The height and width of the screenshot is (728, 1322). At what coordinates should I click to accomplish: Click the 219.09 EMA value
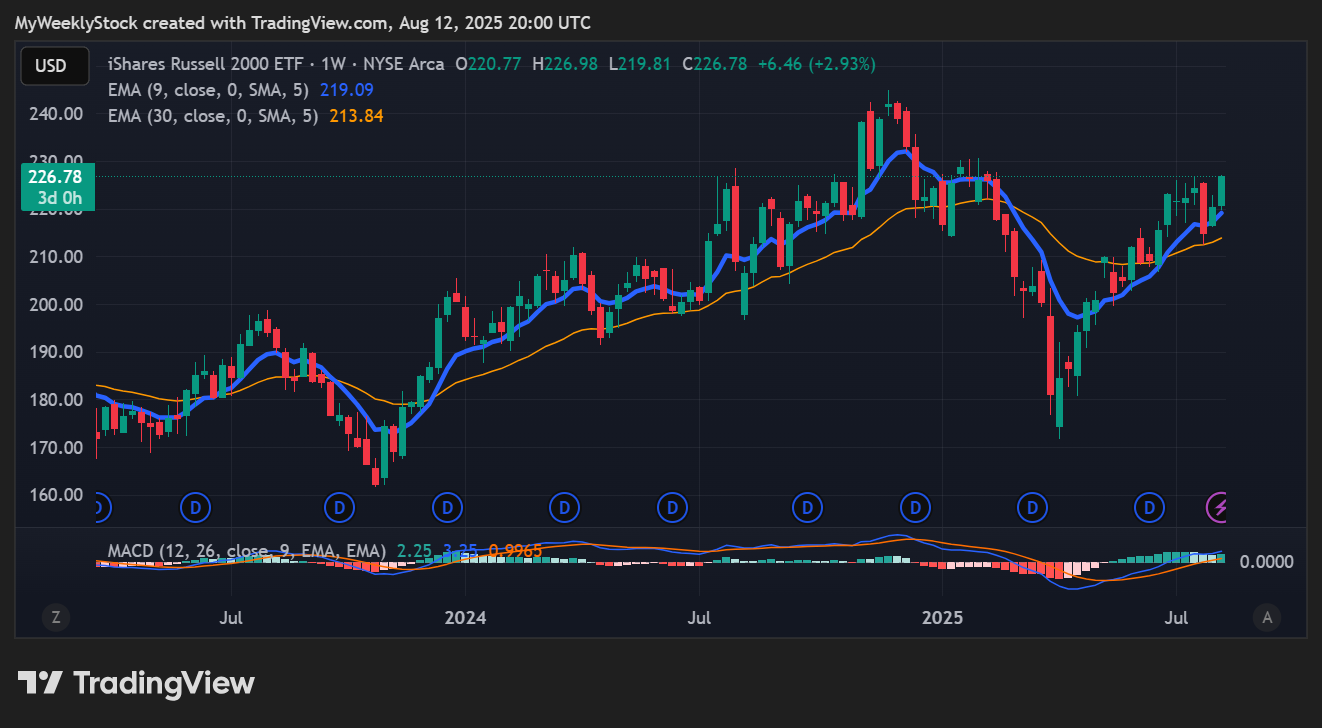point(347,90)
